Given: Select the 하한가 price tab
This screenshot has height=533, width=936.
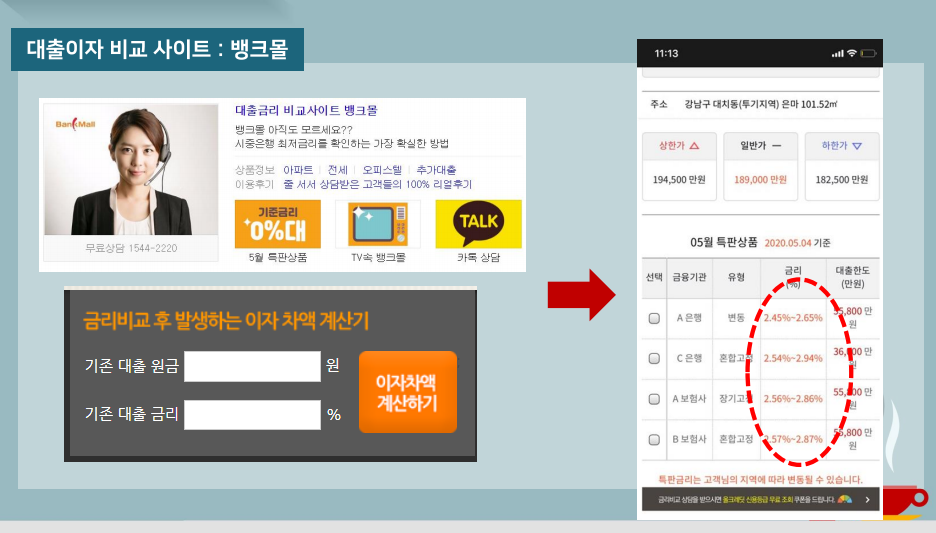Looking at the screenshot, I should 842,146.
